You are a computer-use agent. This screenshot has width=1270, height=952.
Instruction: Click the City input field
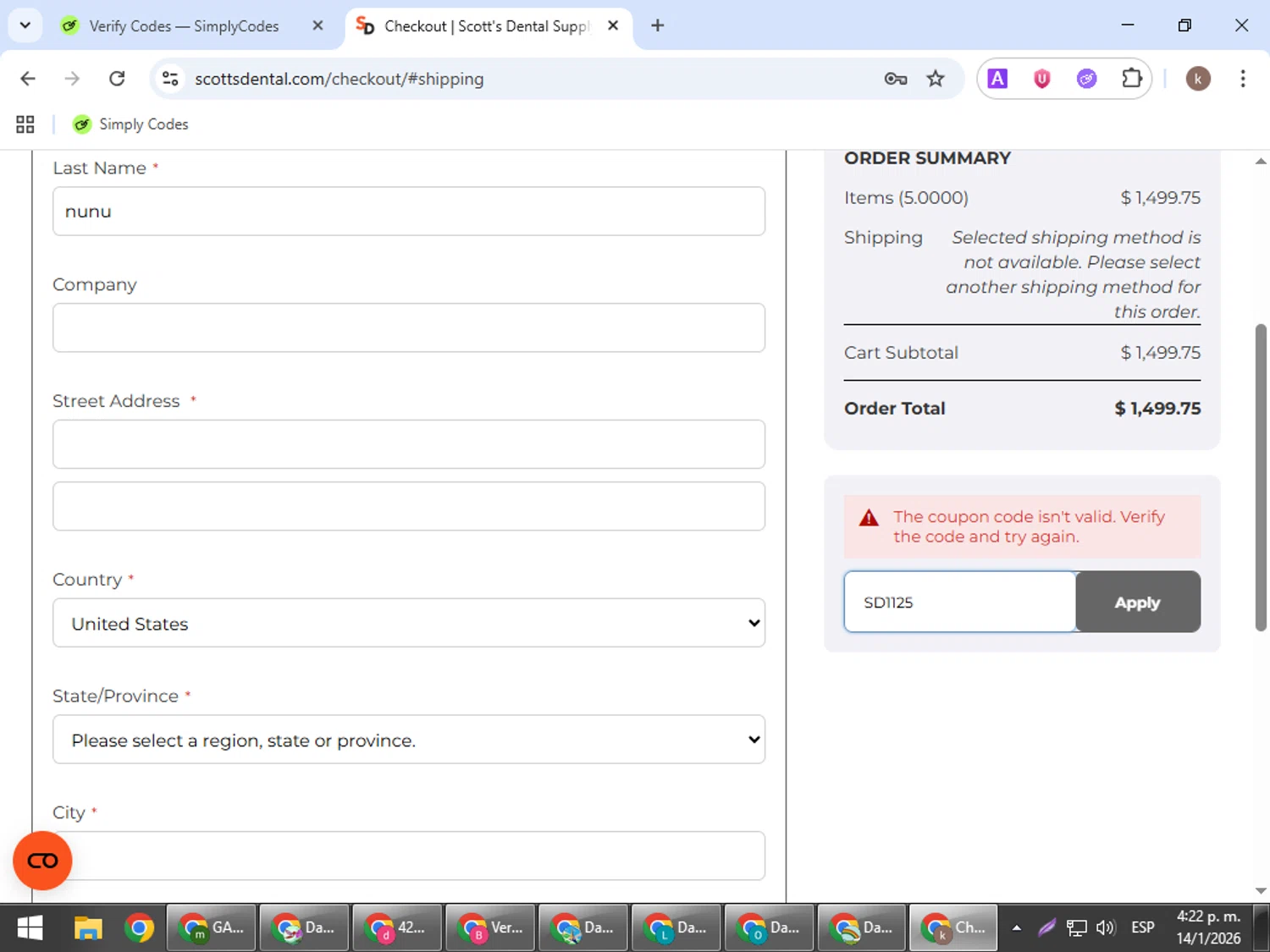[x=409, y=856]
